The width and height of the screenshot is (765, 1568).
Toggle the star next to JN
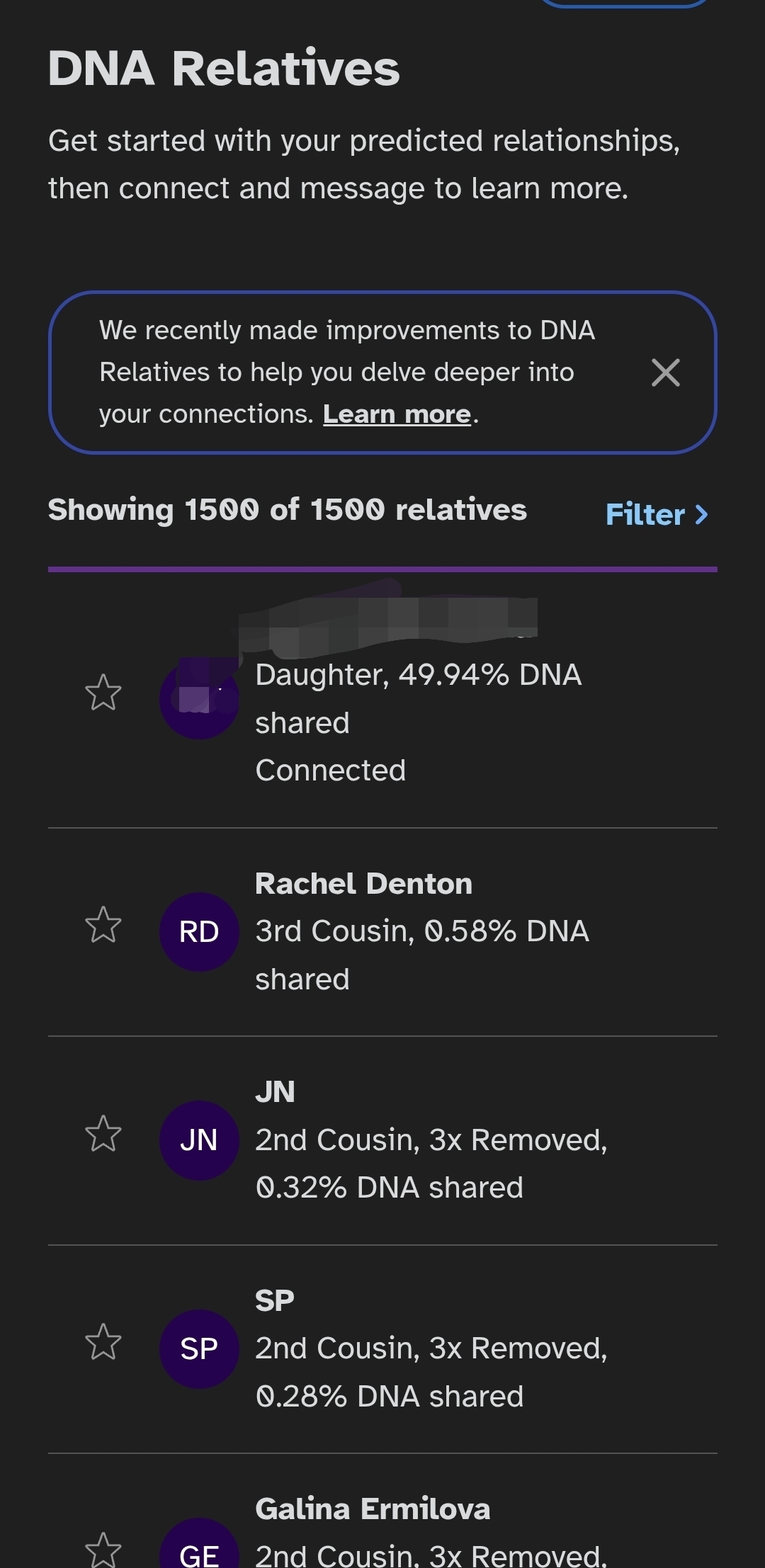coord(103,1133)
